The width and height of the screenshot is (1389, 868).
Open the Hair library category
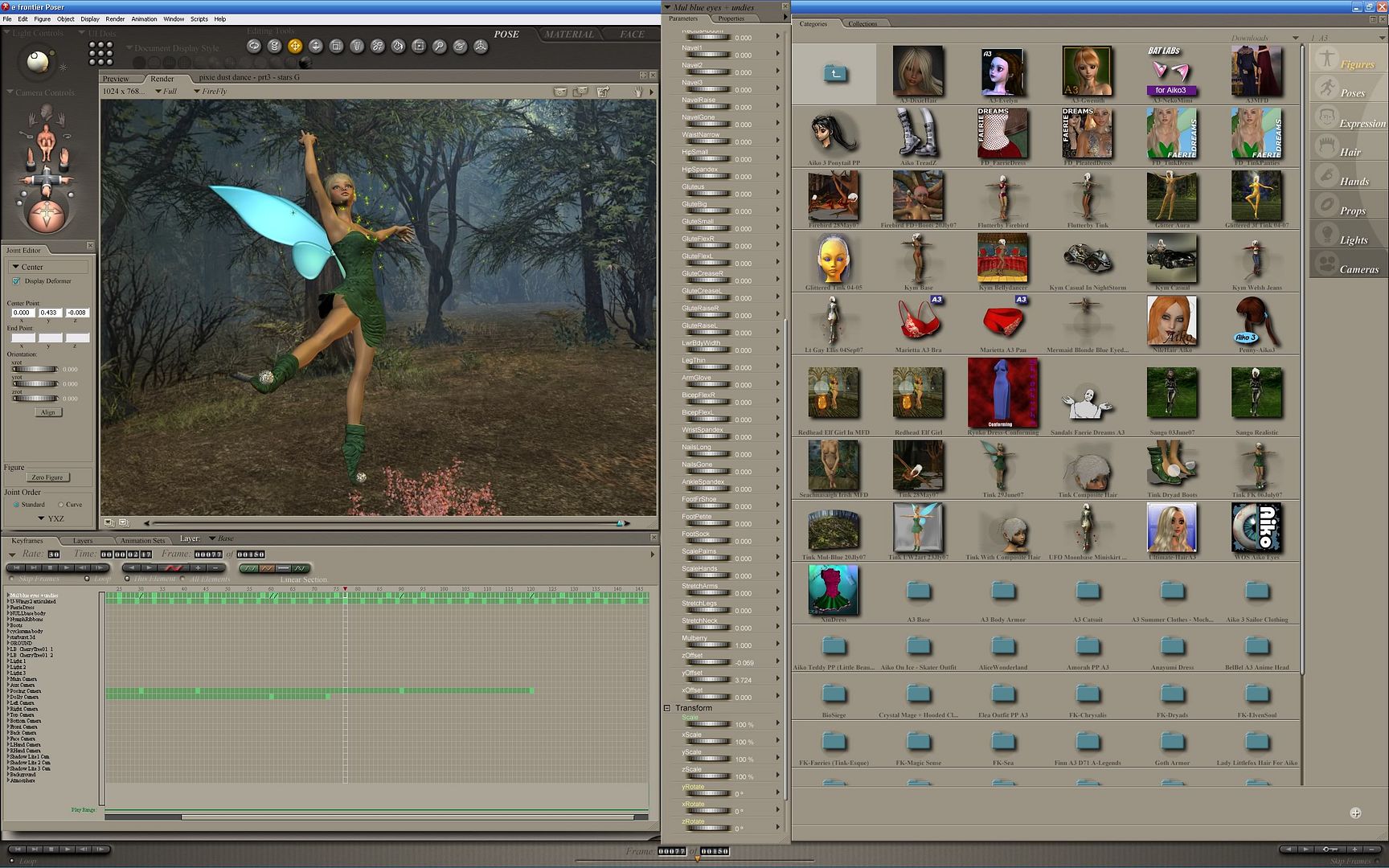point(1350,152)
